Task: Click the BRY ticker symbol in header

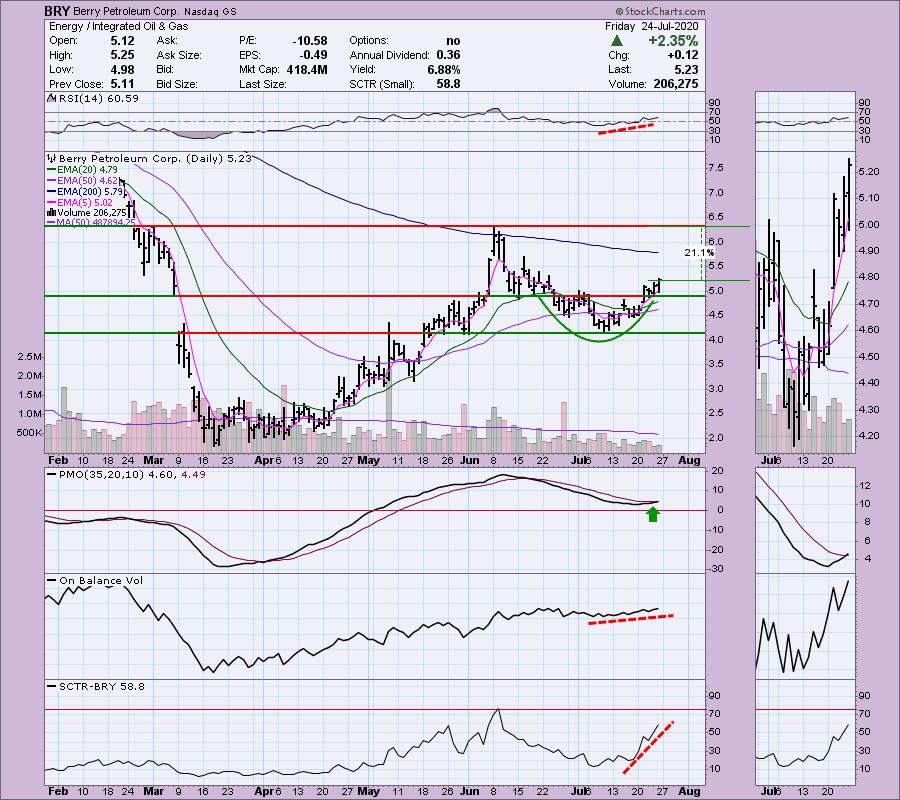Action: tap(58, 11)
